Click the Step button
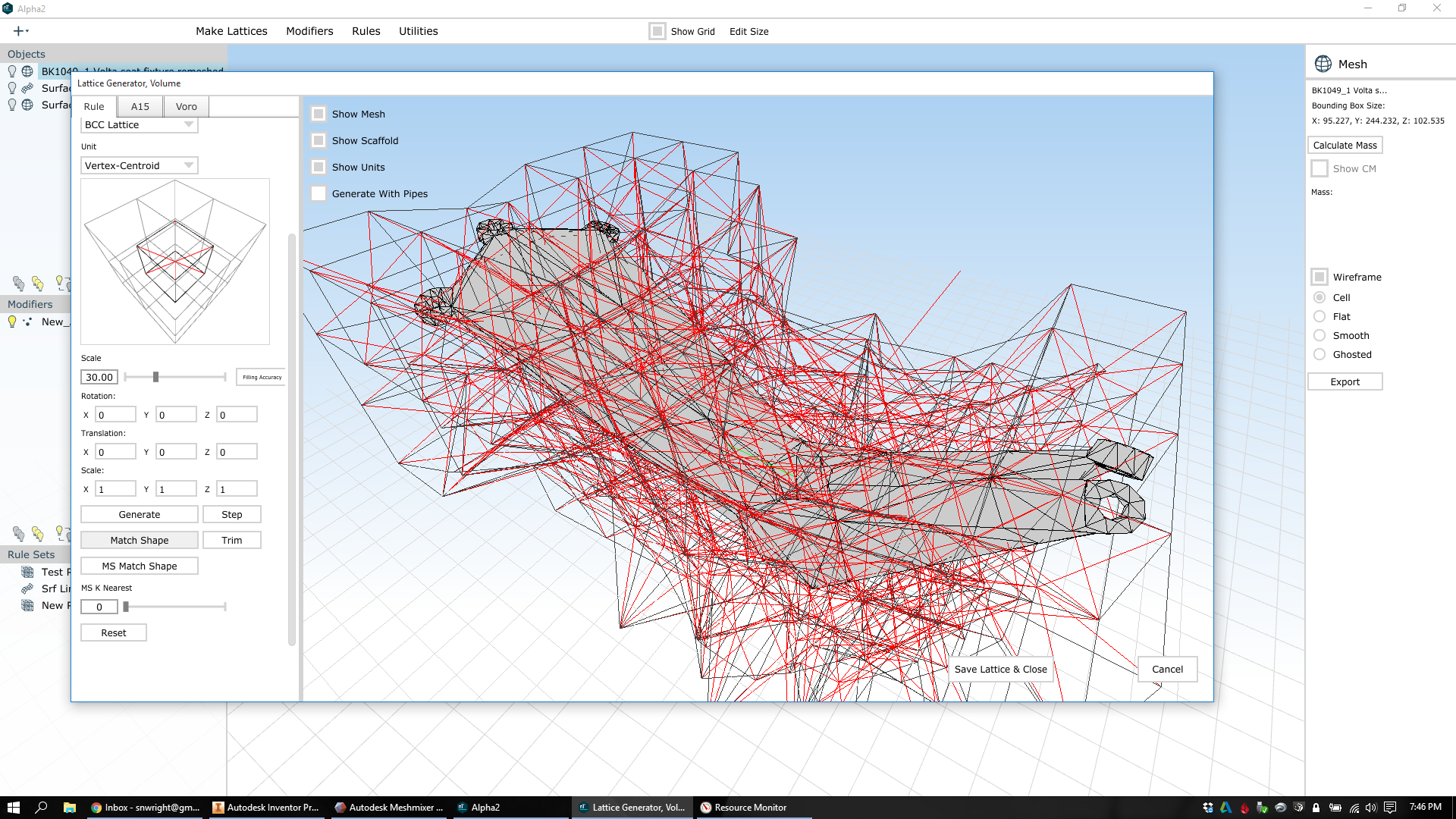 coord(232,514)
